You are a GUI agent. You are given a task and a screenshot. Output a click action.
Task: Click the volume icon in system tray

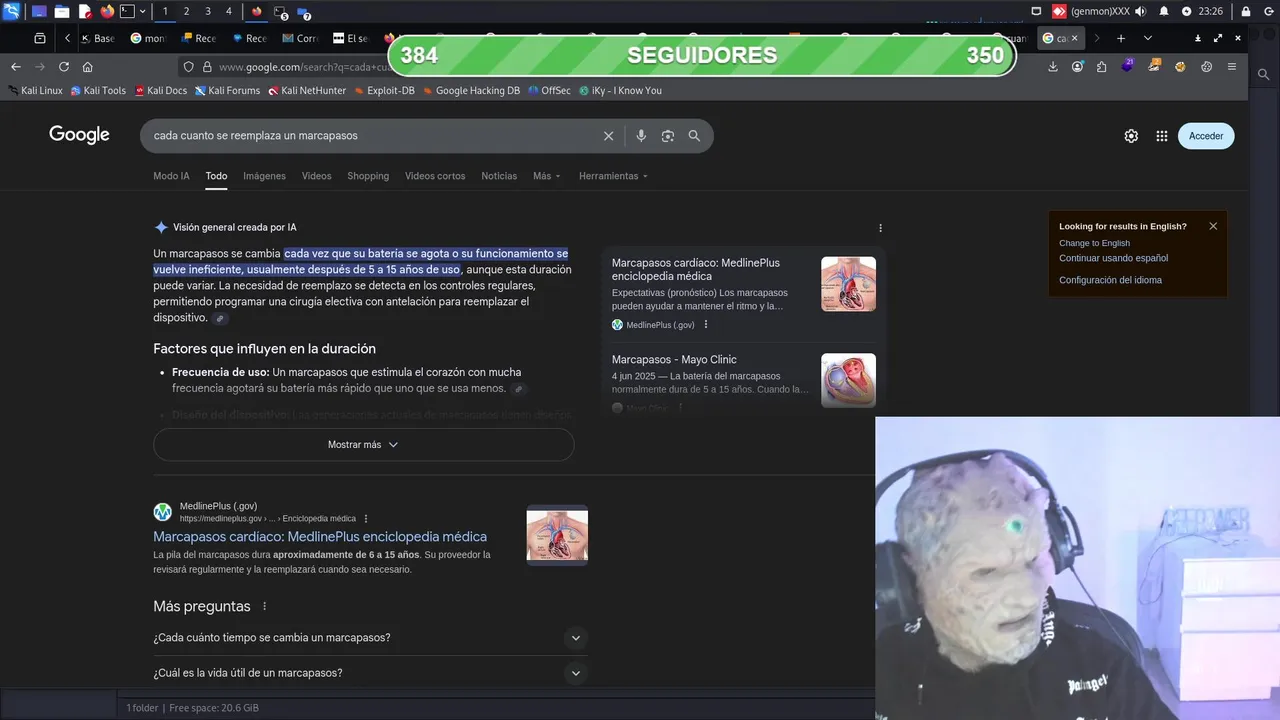[x=1141, y=11]
